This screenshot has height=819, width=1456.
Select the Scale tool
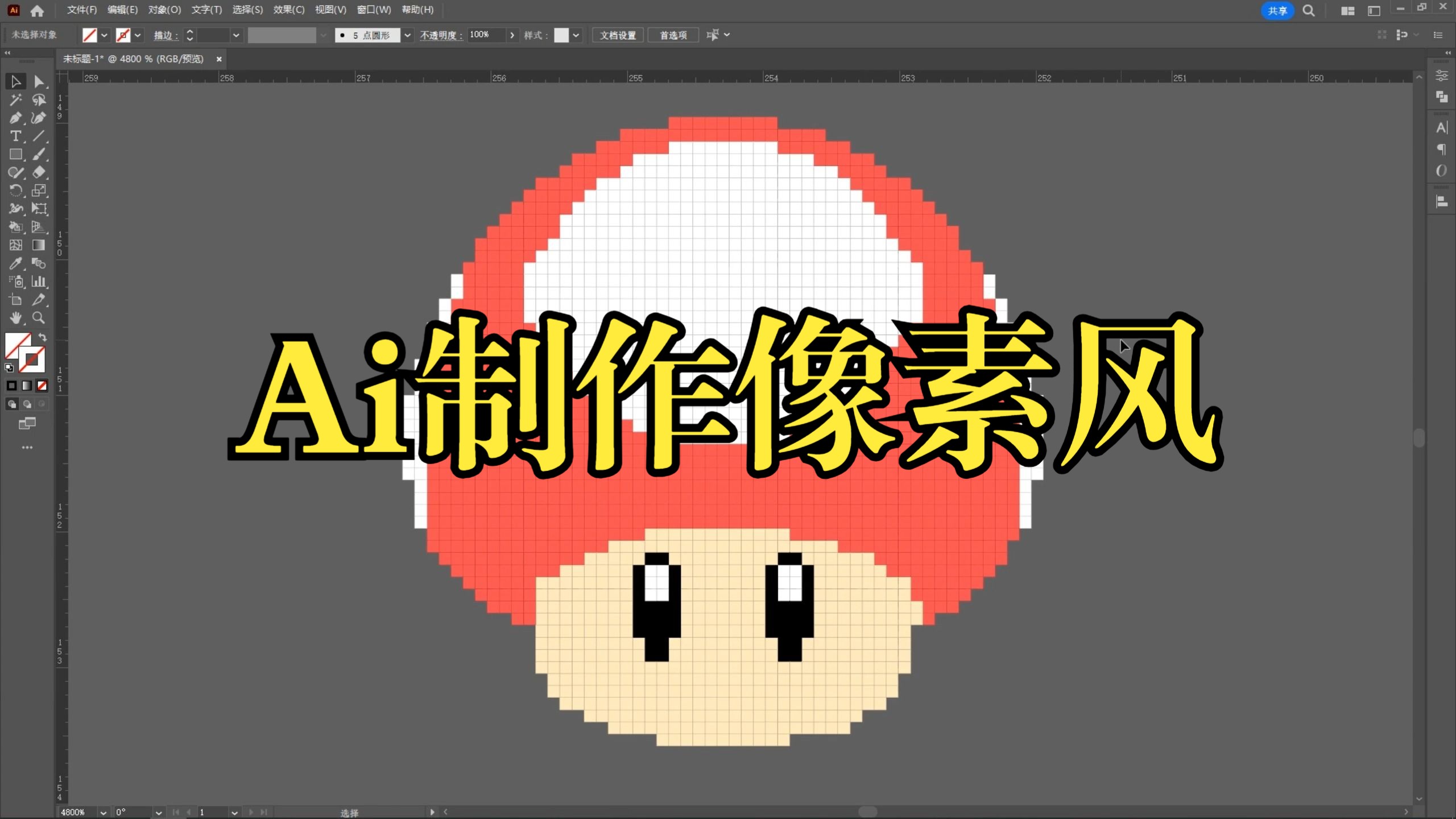point(39,191)
